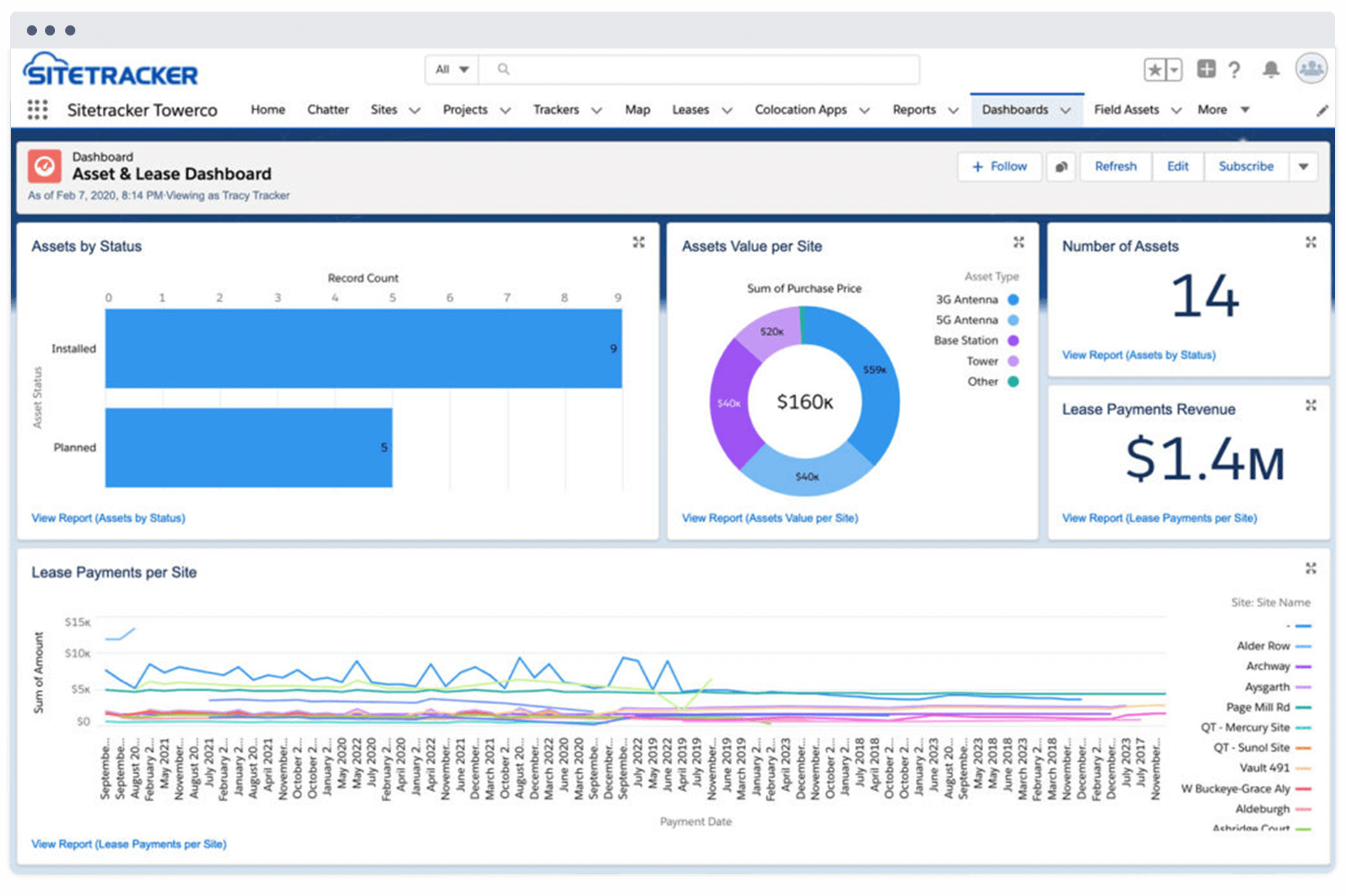Click the Refresh button
The height and width of the screenshot is (896, 1346).
click(1115, 167)
